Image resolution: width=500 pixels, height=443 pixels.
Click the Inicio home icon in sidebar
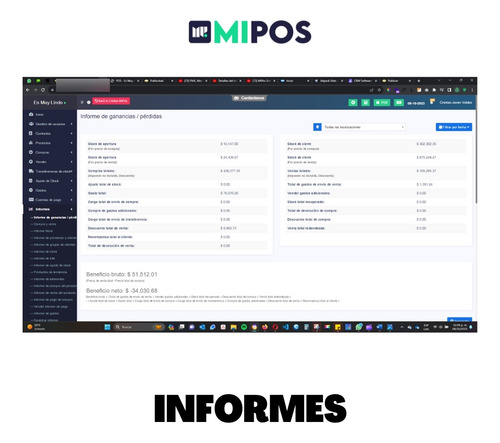pos(31,114)
